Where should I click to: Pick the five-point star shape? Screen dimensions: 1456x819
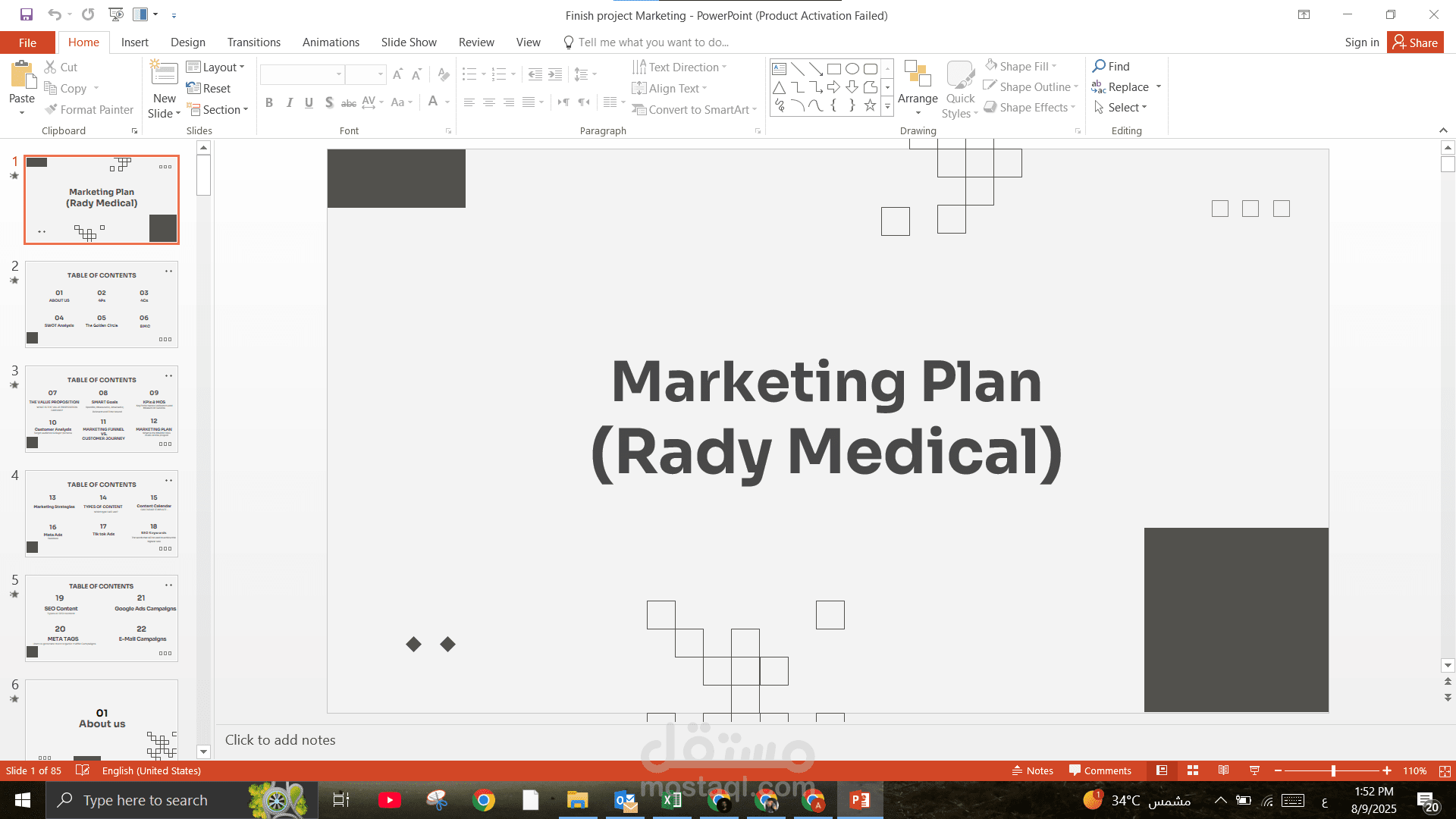(x=871, y=105)
